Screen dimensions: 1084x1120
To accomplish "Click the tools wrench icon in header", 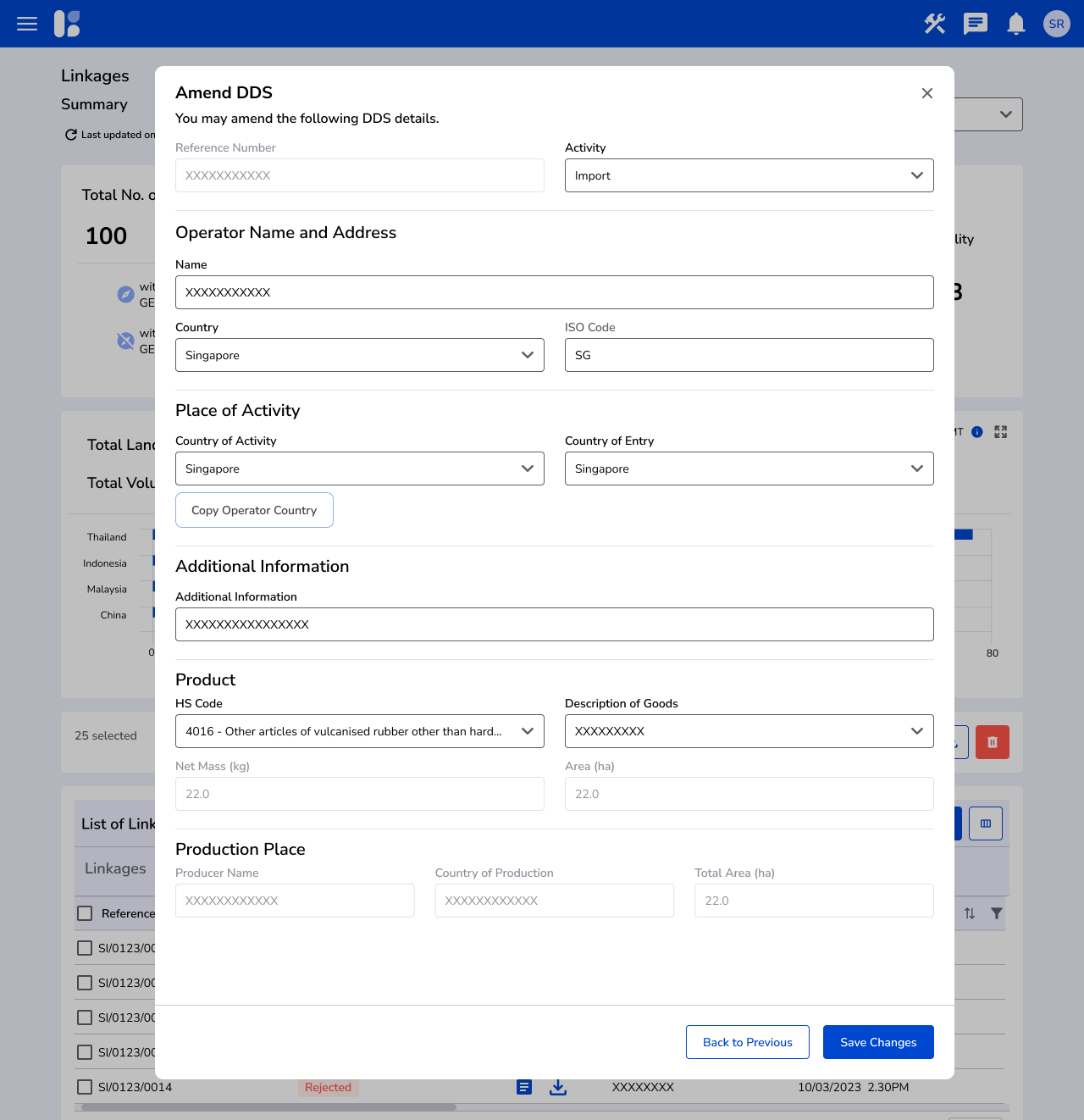I will coord(935,24).
